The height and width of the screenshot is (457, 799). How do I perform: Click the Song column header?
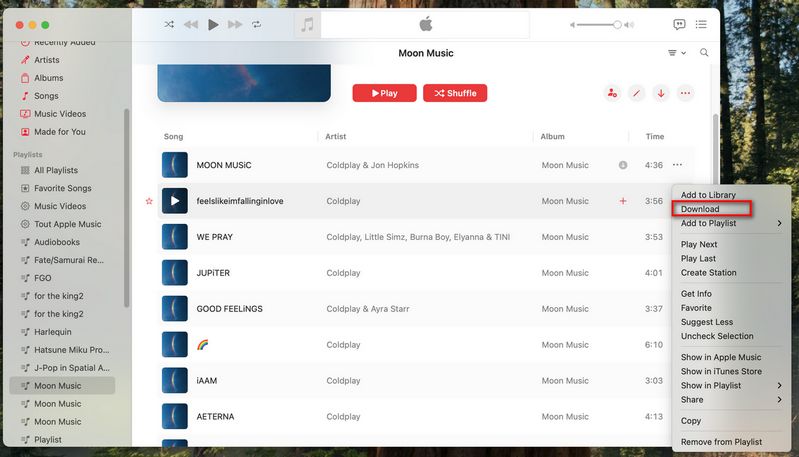173,137
